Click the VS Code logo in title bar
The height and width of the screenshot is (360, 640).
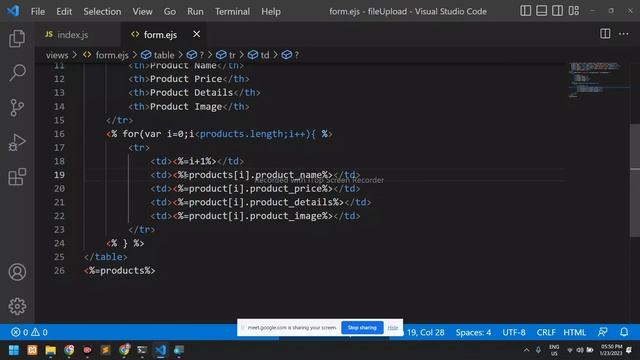coord(13,11)
